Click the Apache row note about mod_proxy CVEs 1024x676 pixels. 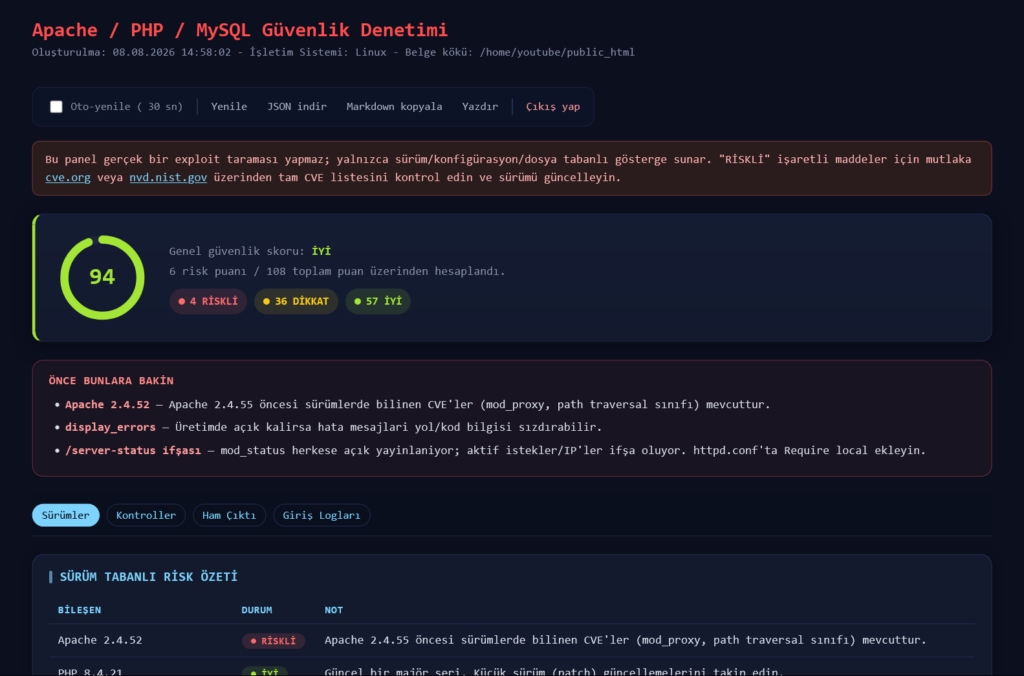coord(625,640)
